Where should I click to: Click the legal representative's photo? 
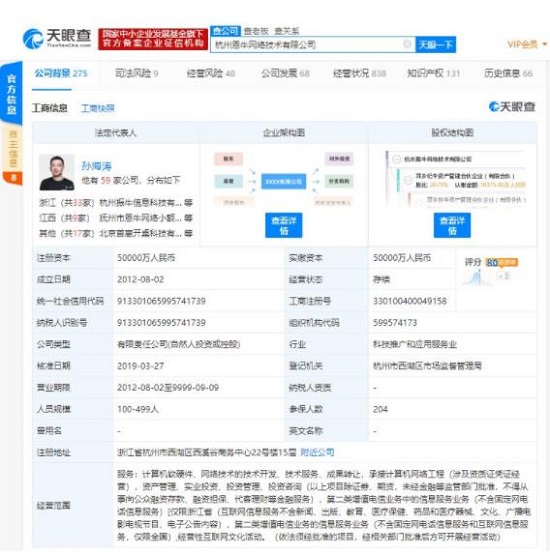click(57, 172)
